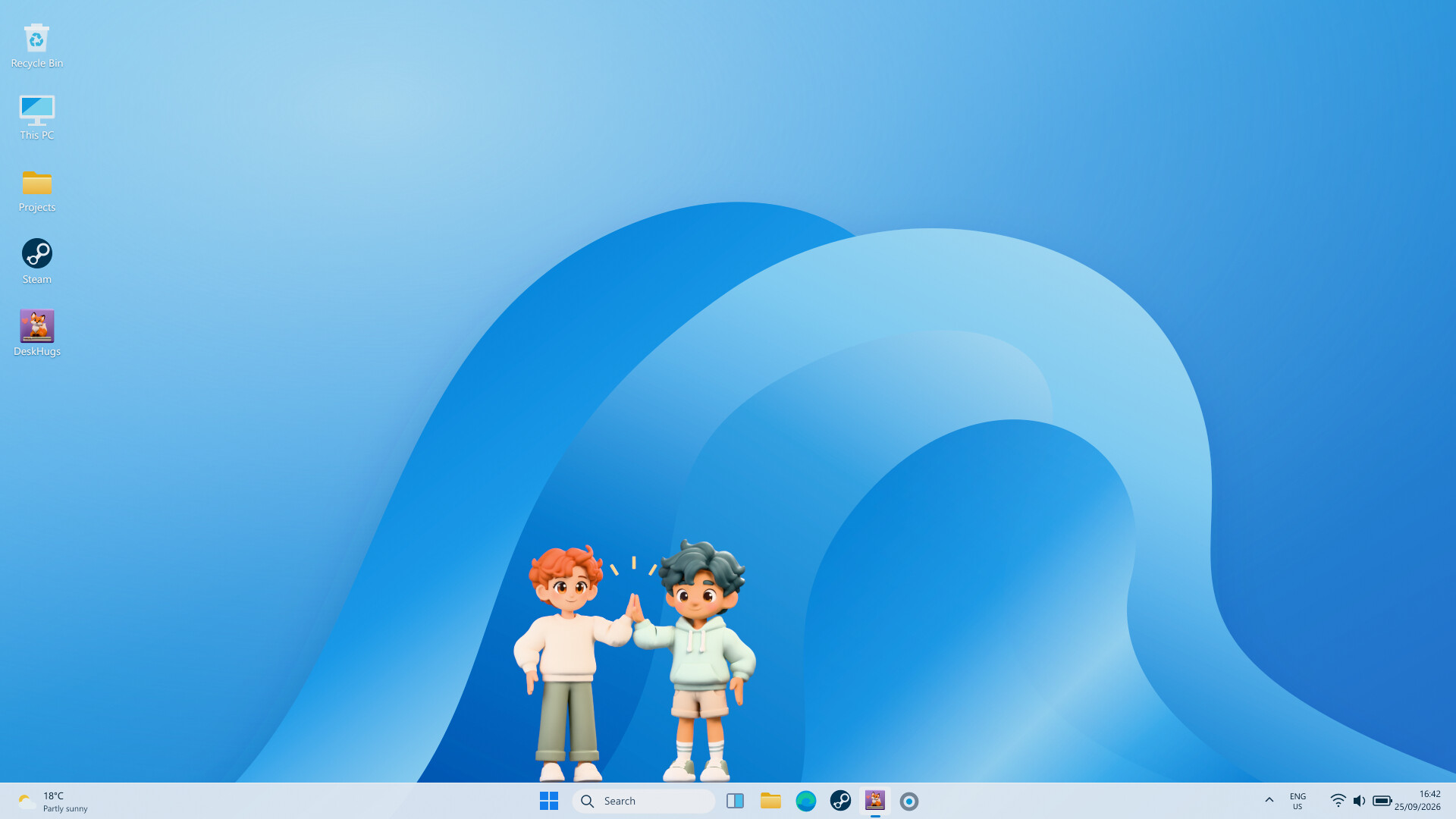Select the This PC desktop icon
The width and height of the screenshot is (1456, 819).
point(36,118)
